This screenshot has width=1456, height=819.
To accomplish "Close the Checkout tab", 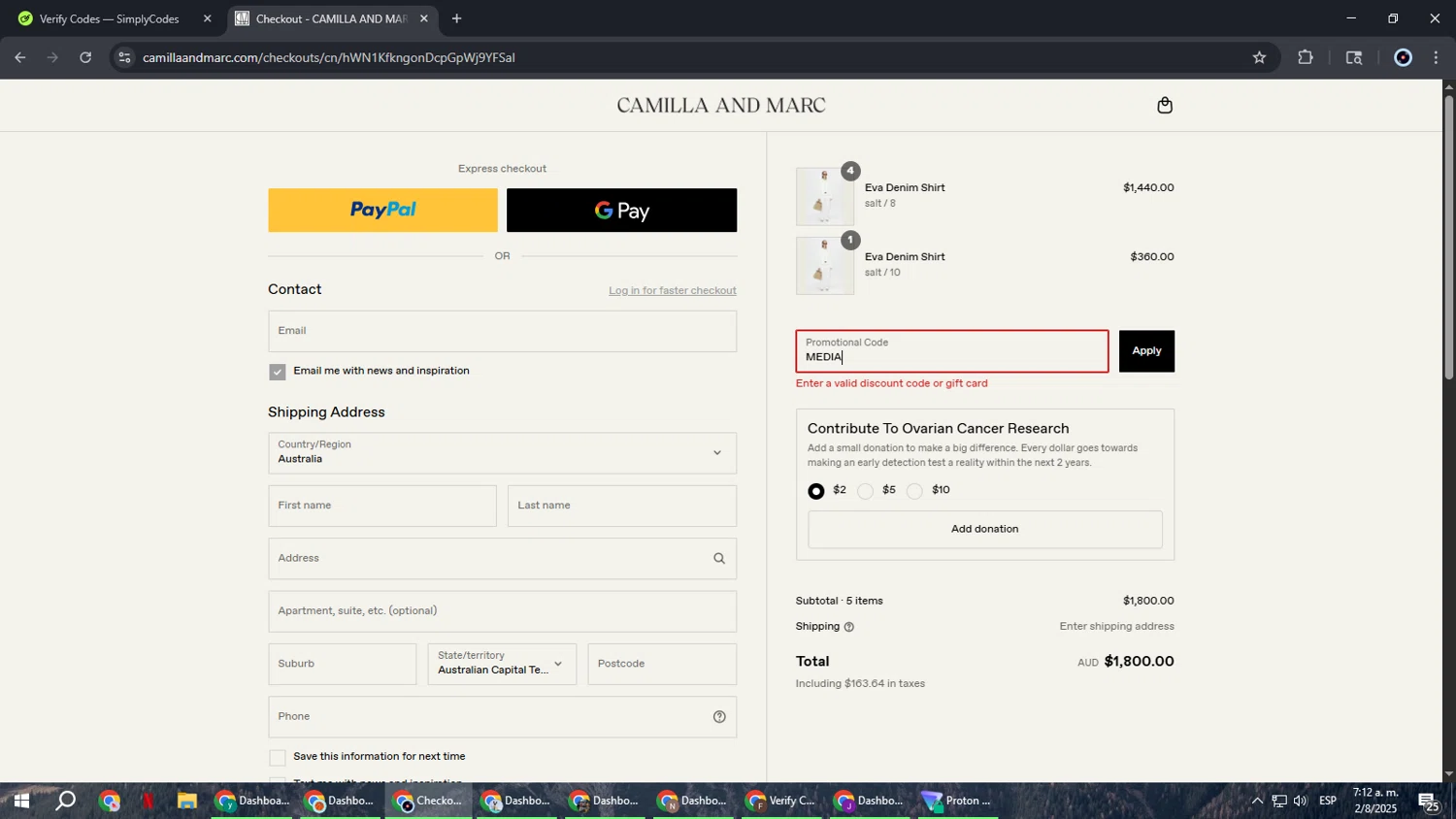I will tap(423, 18).
